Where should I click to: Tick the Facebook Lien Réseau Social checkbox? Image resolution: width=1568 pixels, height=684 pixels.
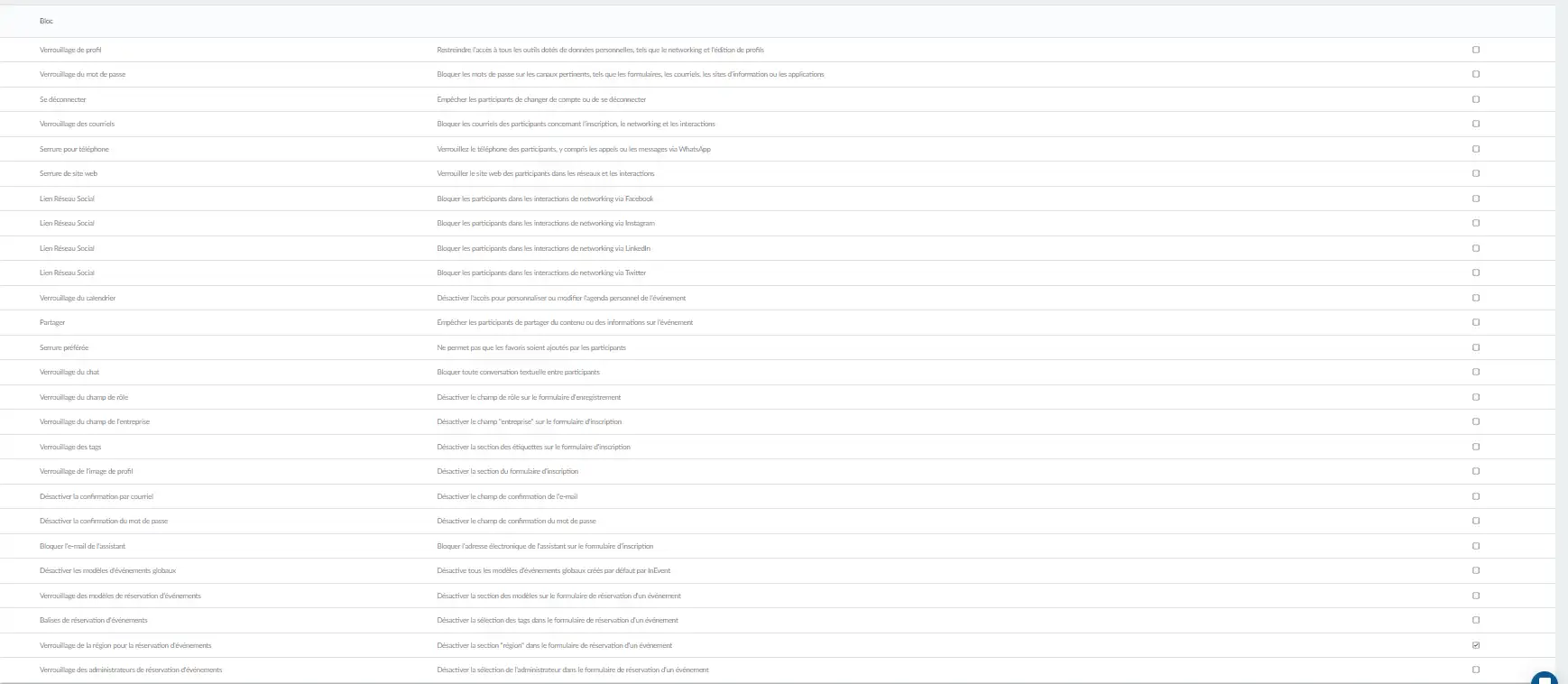(1476, 199)
